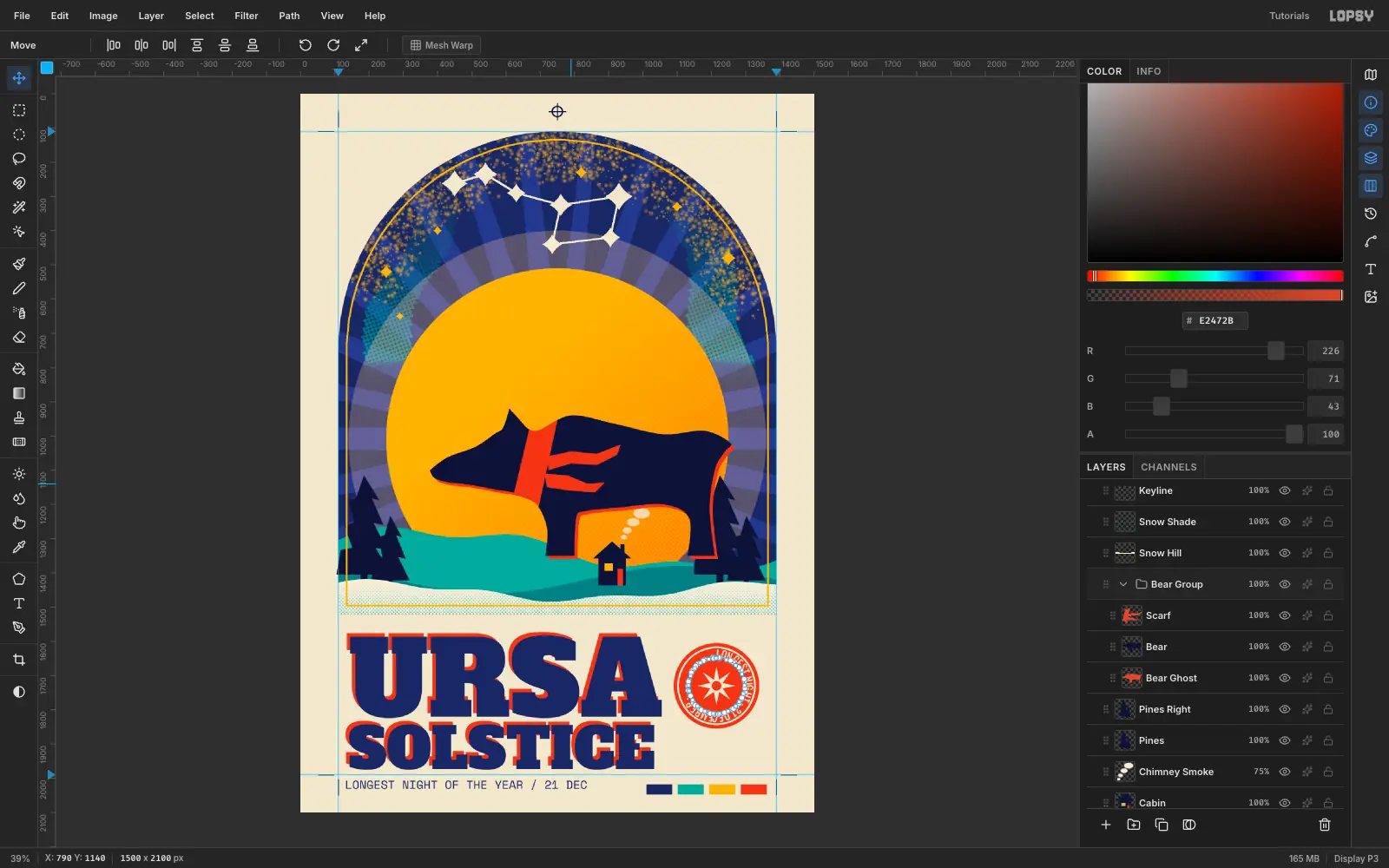1389x868 pixels.
Task: Switch to the Channels tab
Action: 1168,467
